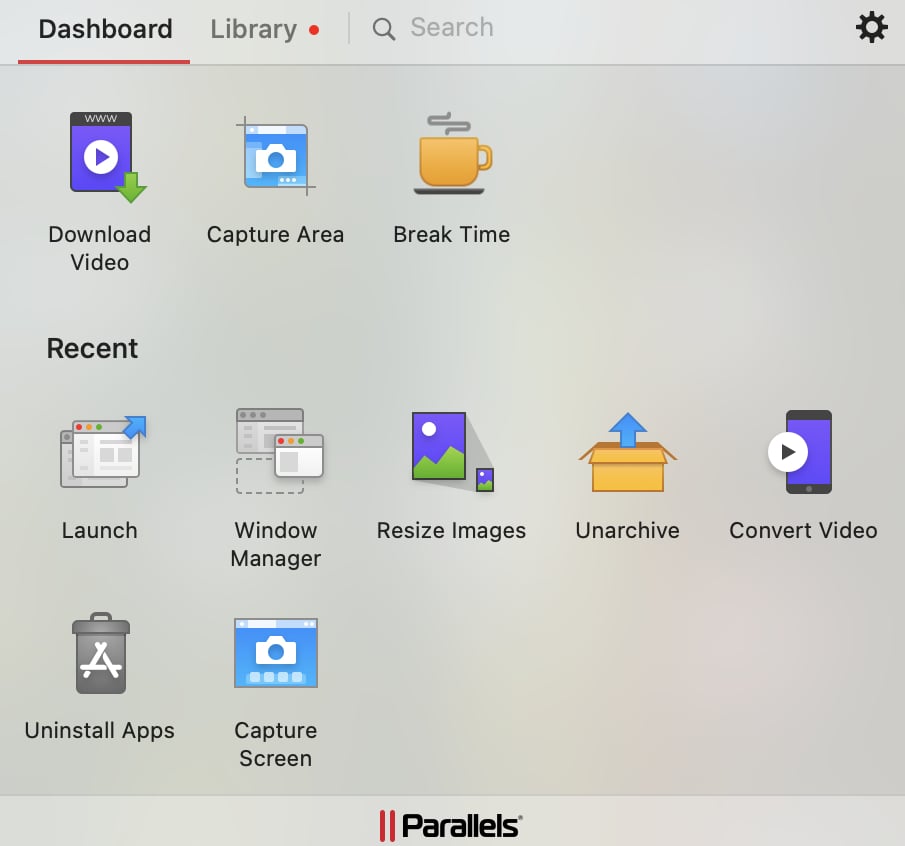Click the "Recent" section heading
905x846 pixels.
92,349
